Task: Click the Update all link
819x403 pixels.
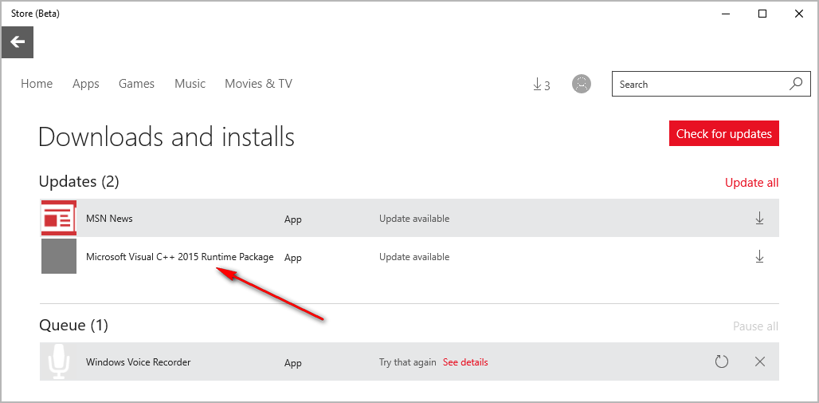Action: click(751, 183)
